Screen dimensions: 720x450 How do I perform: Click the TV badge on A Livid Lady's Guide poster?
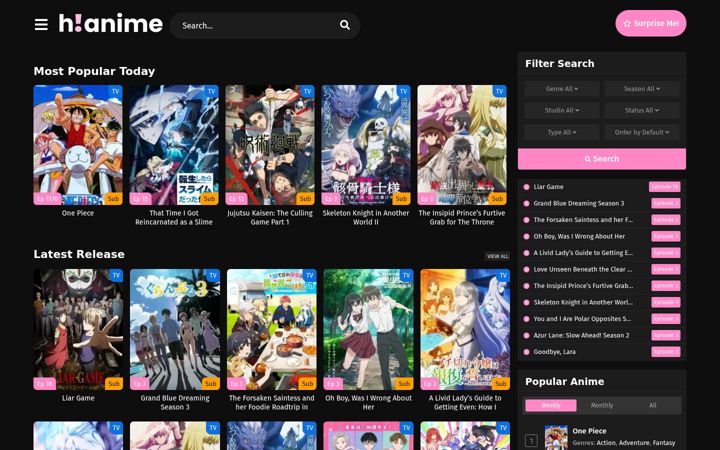pos(503,276)
